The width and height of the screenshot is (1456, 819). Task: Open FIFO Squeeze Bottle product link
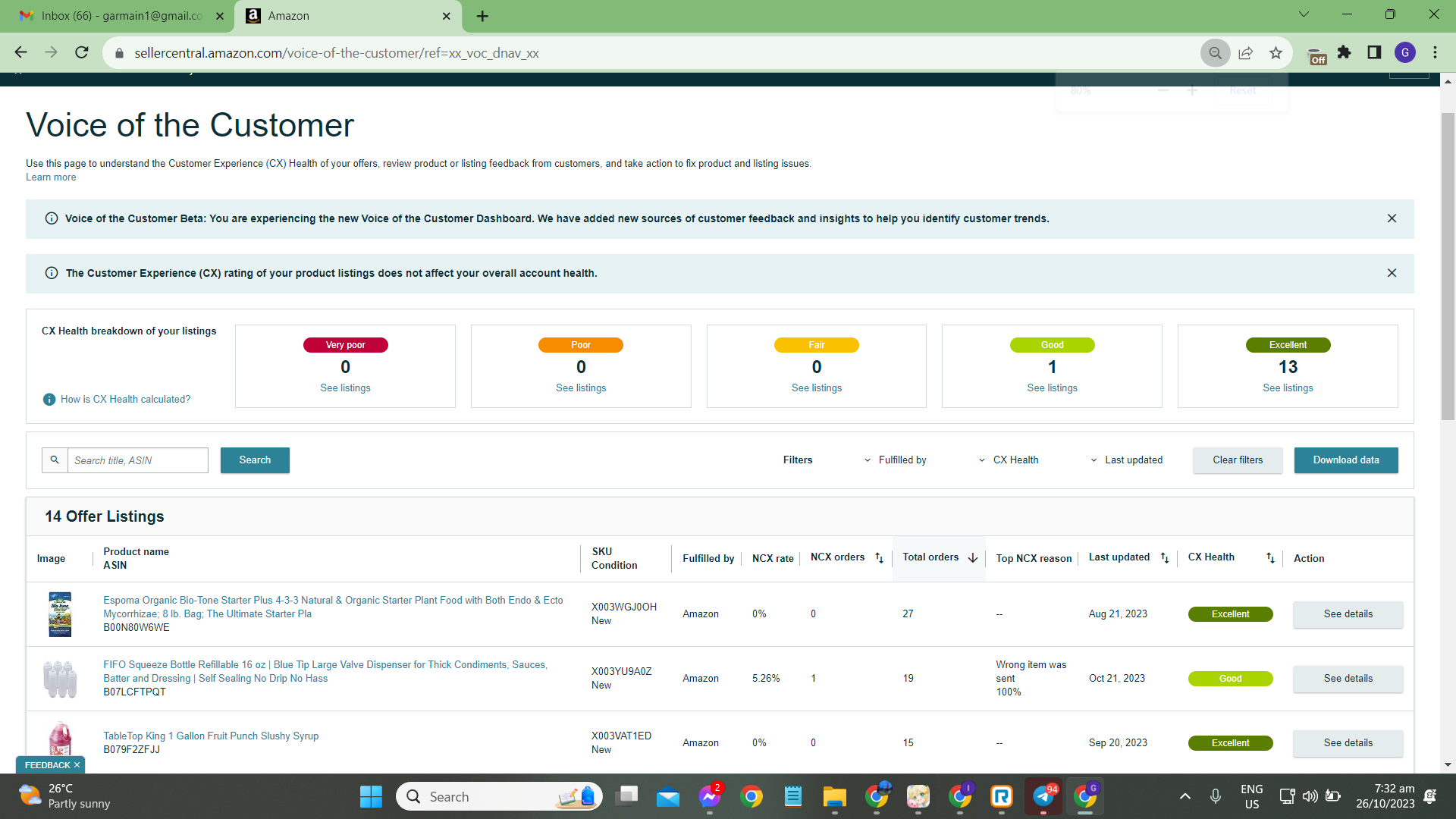point(325,672)
